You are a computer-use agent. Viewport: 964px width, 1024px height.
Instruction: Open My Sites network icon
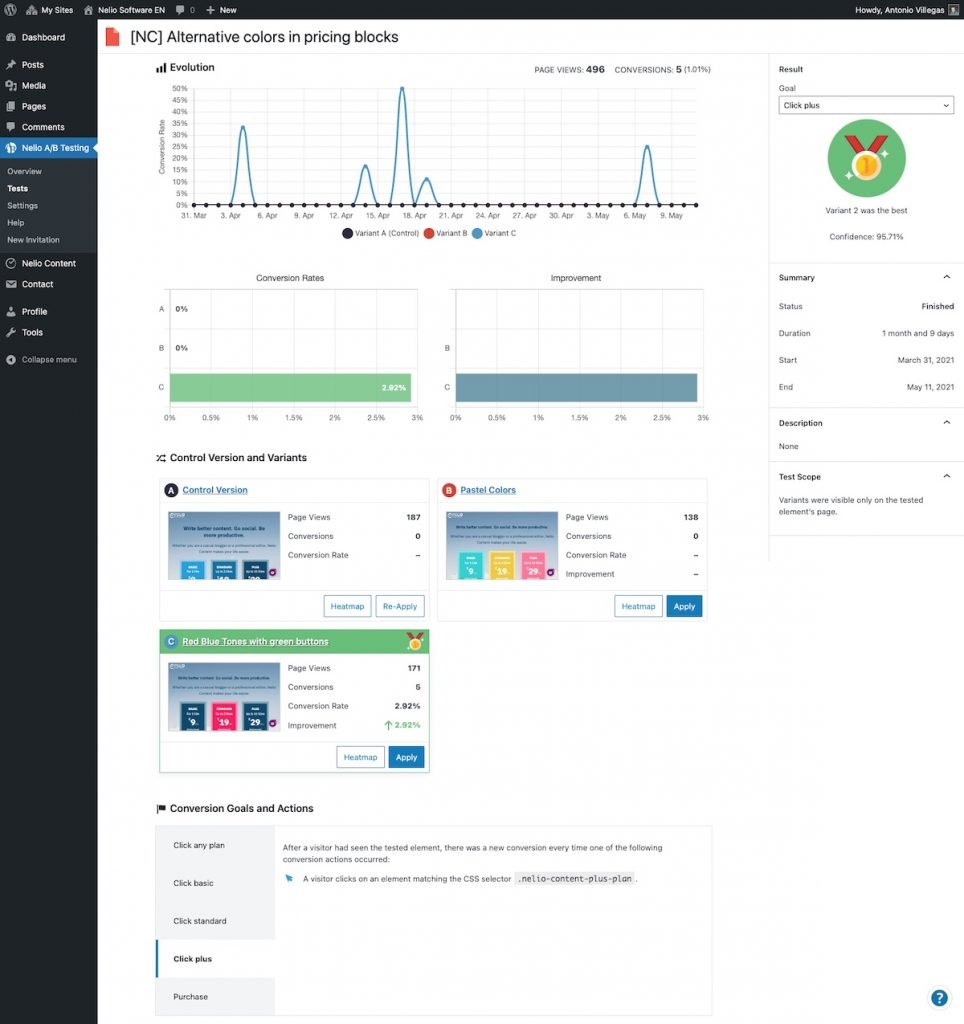tap(31, 10)
